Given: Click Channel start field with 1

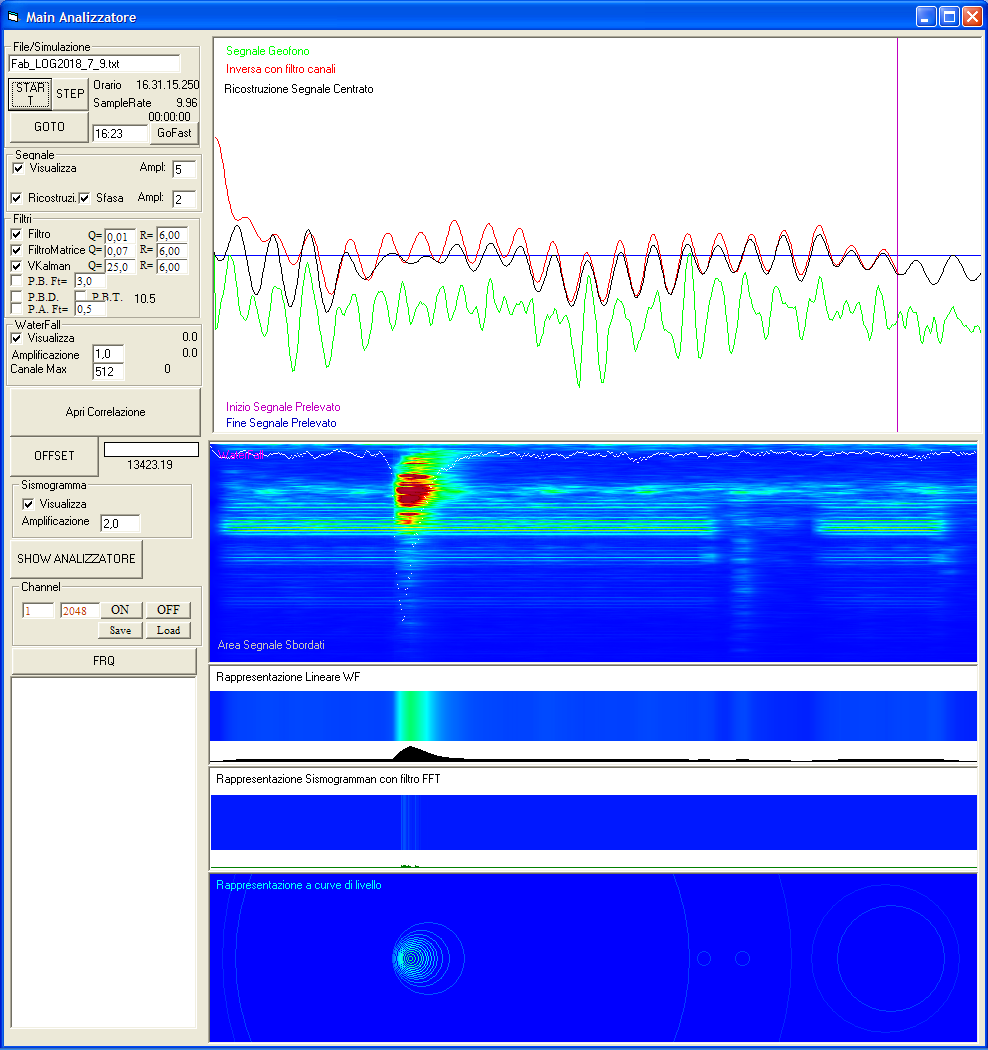Looking at the screenshot, I should [38, 611].
